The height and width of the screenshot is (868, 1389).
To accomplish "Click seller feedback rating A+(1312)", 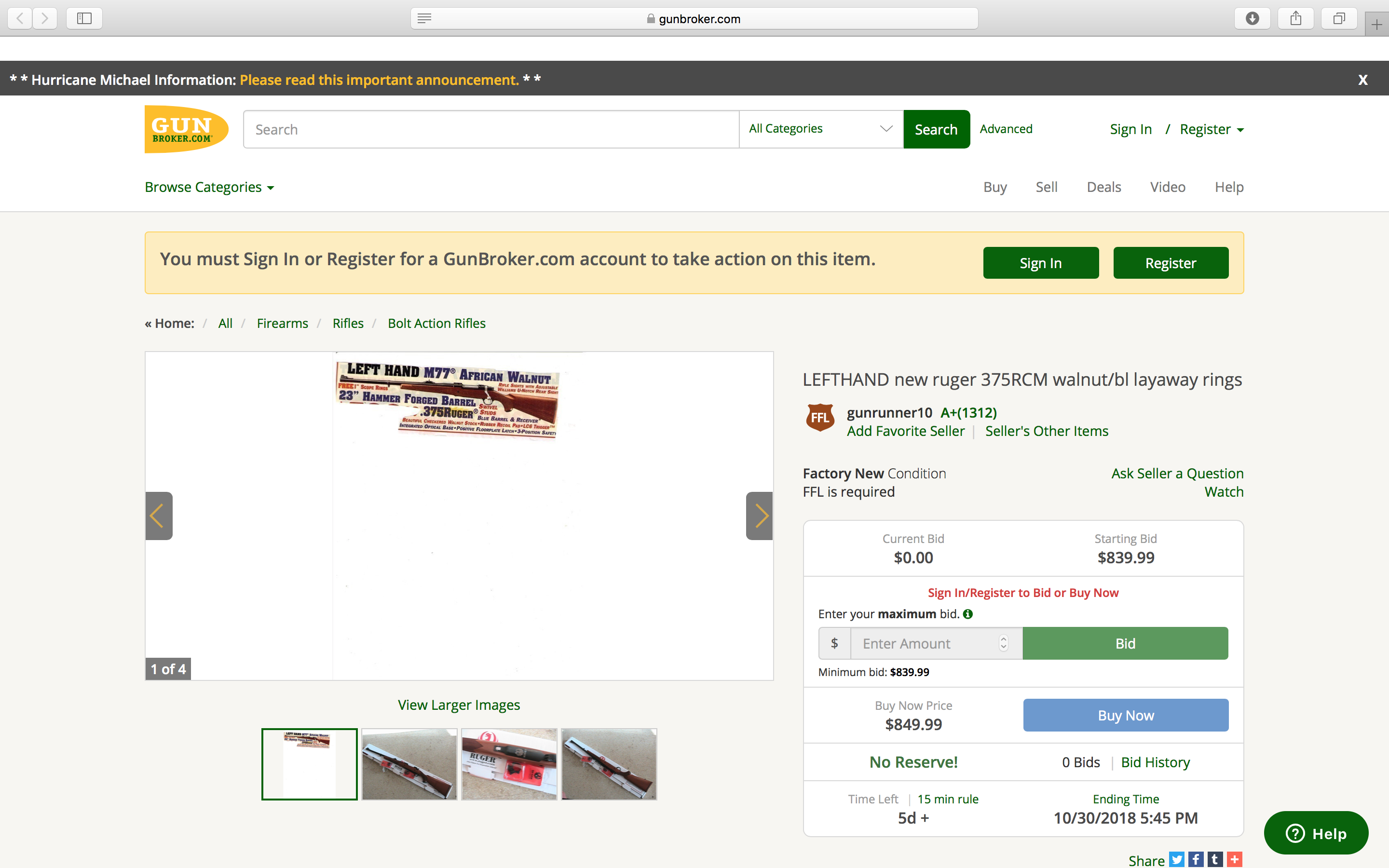I will (x=968, y=412).
